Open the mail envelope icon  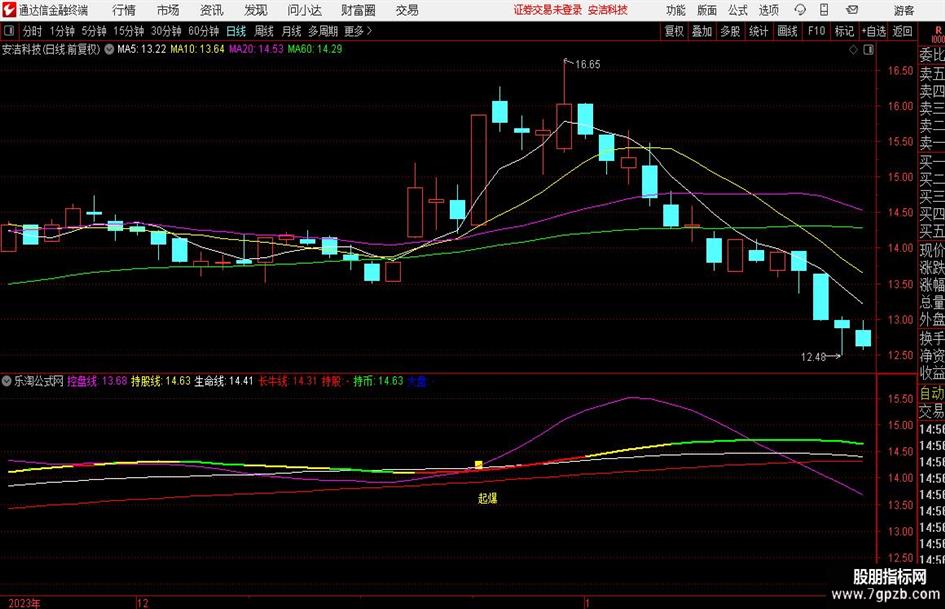pyautogui.click(x=852, y=10)
